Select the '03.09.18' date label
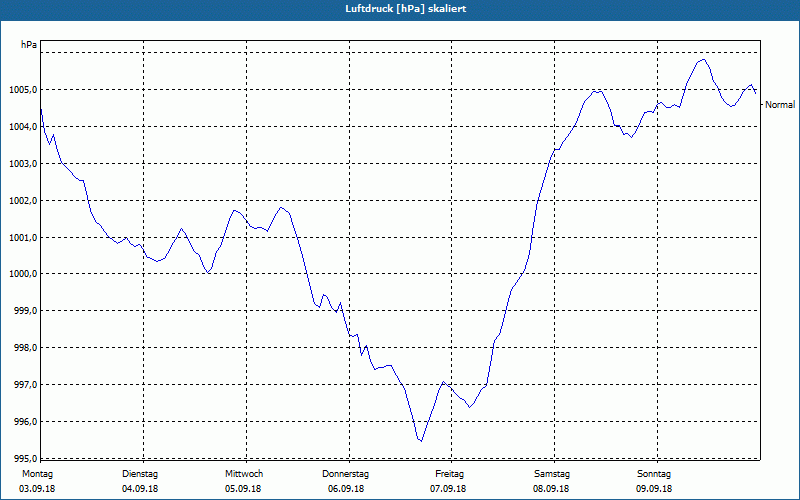The height and width of the screenshot is (500, 800). tap(37, 489)
